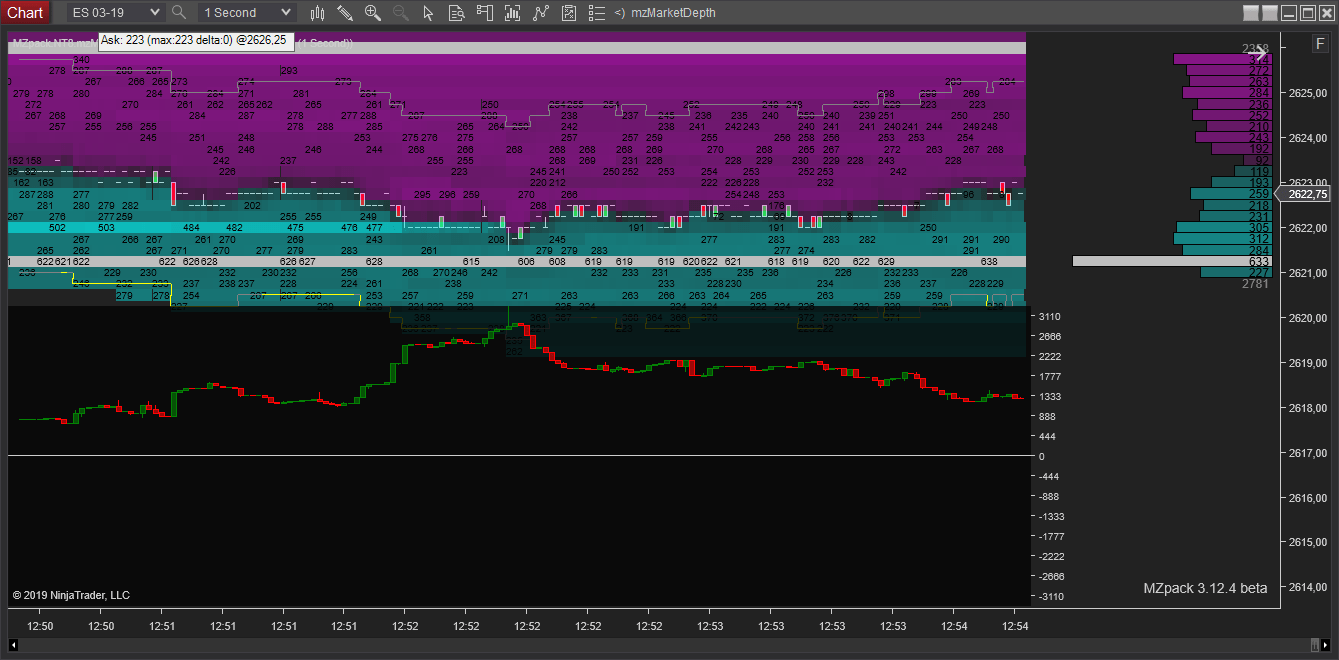
Task: Click the 2616,00 price axis label
Action: tap(1308, 497)
